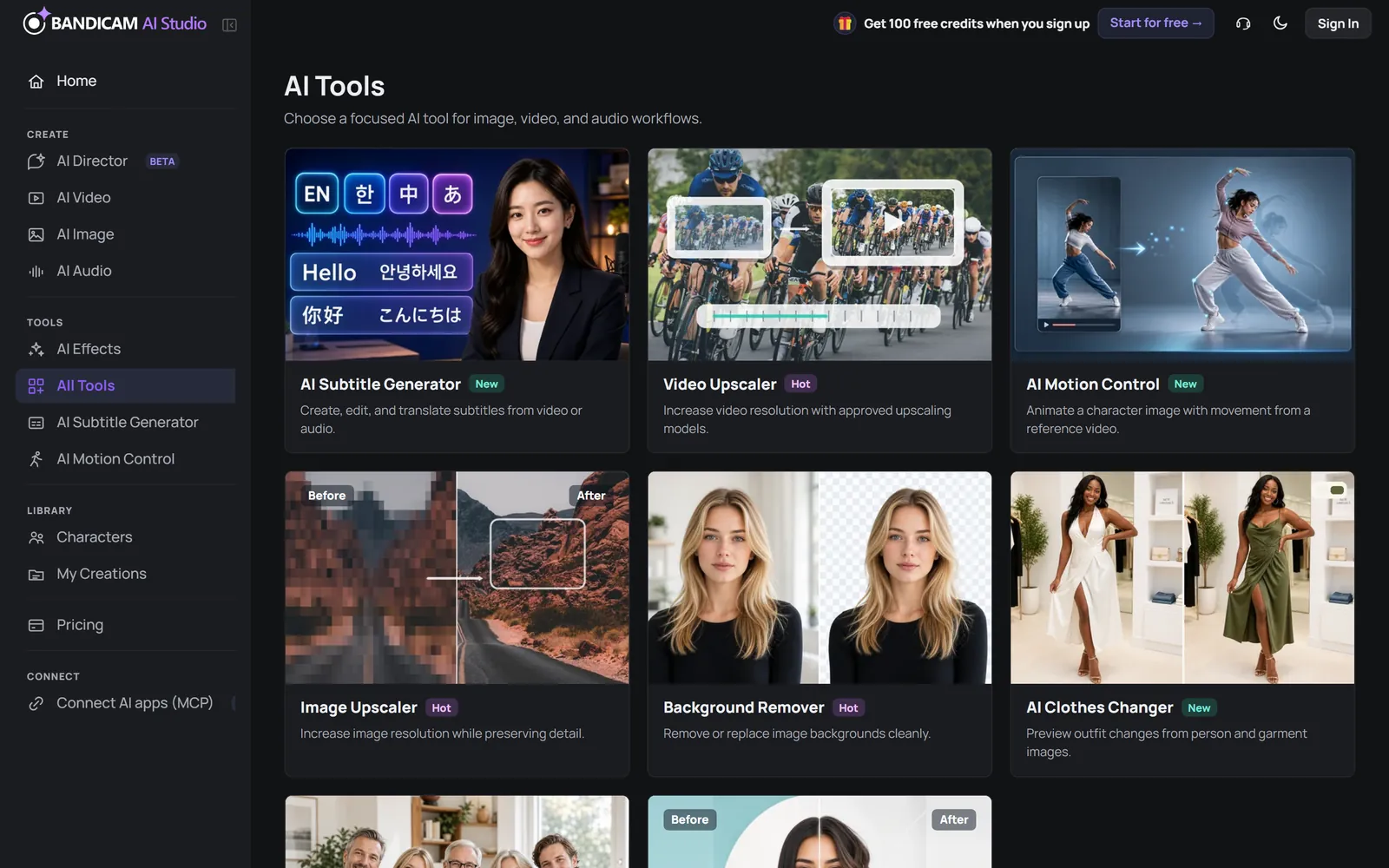1389x868 pixels.
Task: Click AI Clothes Changer card title
Action: (1099, 708)
